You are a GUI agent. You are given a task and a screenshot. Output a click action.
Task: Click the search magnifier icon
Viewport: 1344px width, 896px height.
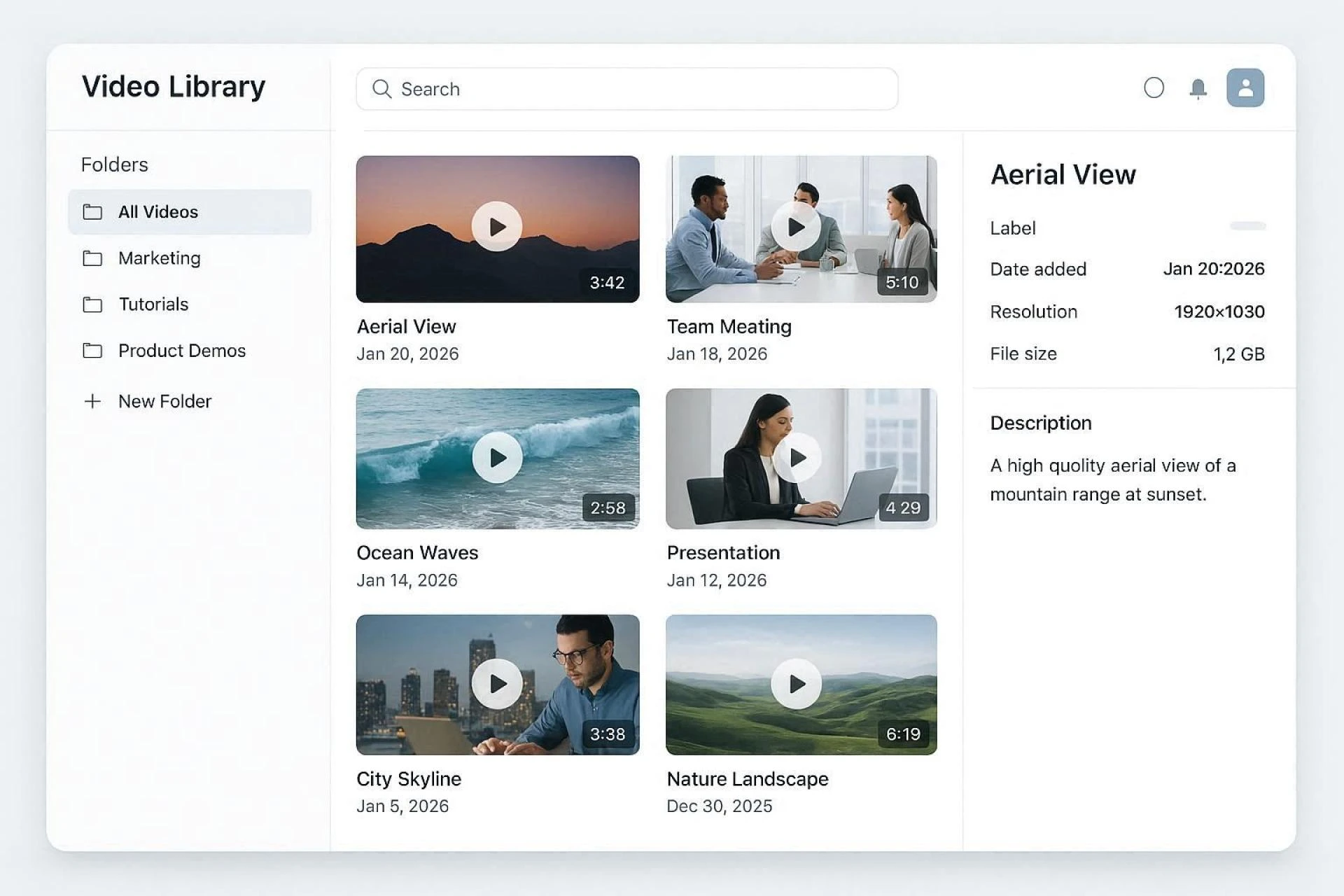click(381, 89)
